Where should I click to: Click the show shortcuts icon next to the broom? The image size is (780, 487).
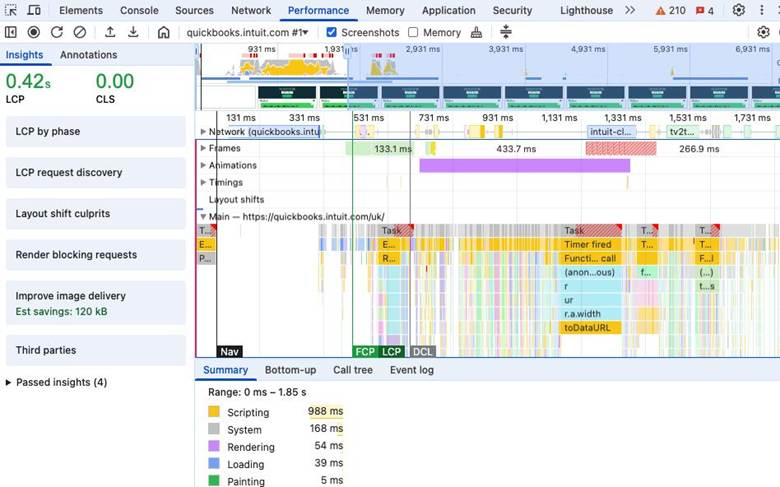coord(505,32)
